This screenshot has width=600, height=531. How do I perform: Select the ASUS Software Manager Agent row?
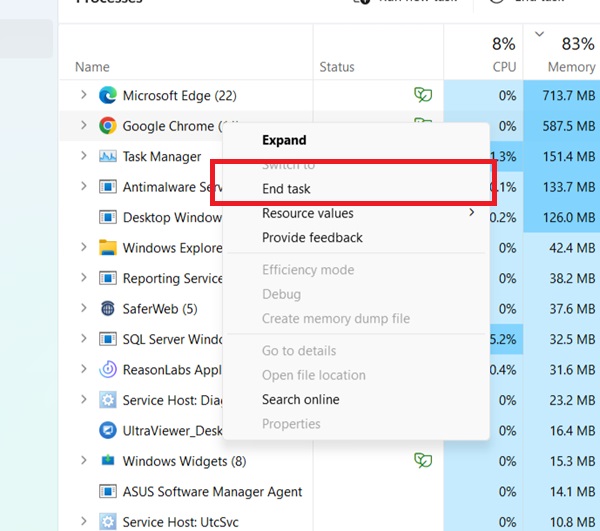click(x=212, y=492)
